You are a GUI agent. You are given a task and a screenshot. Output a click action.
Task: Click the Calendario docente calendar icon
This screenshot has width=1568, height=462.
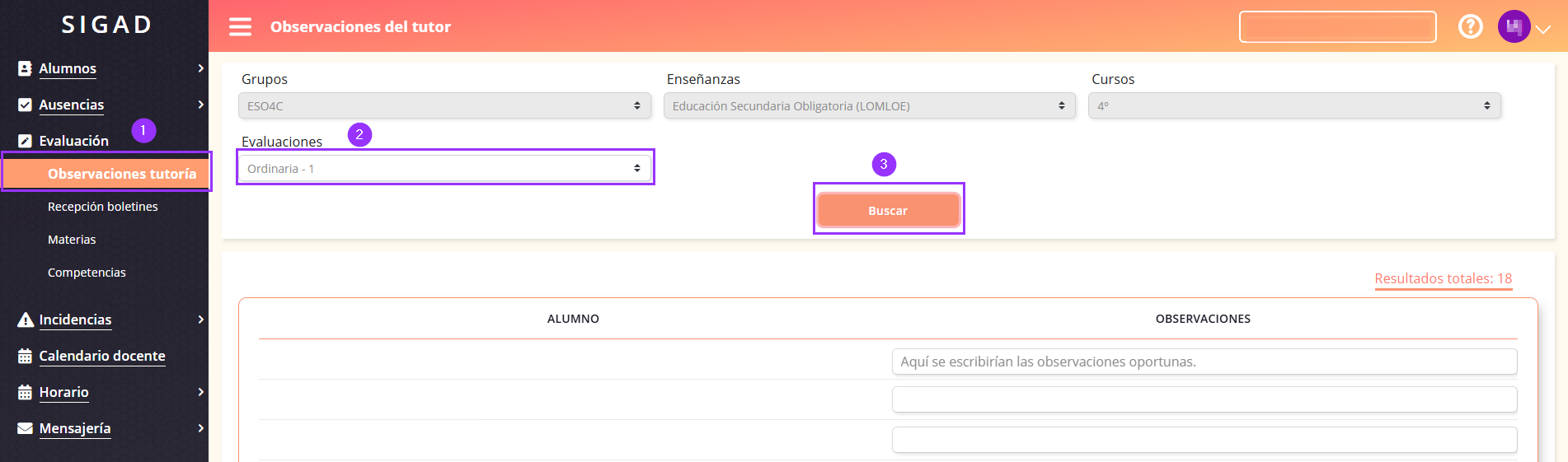point(25,357)
